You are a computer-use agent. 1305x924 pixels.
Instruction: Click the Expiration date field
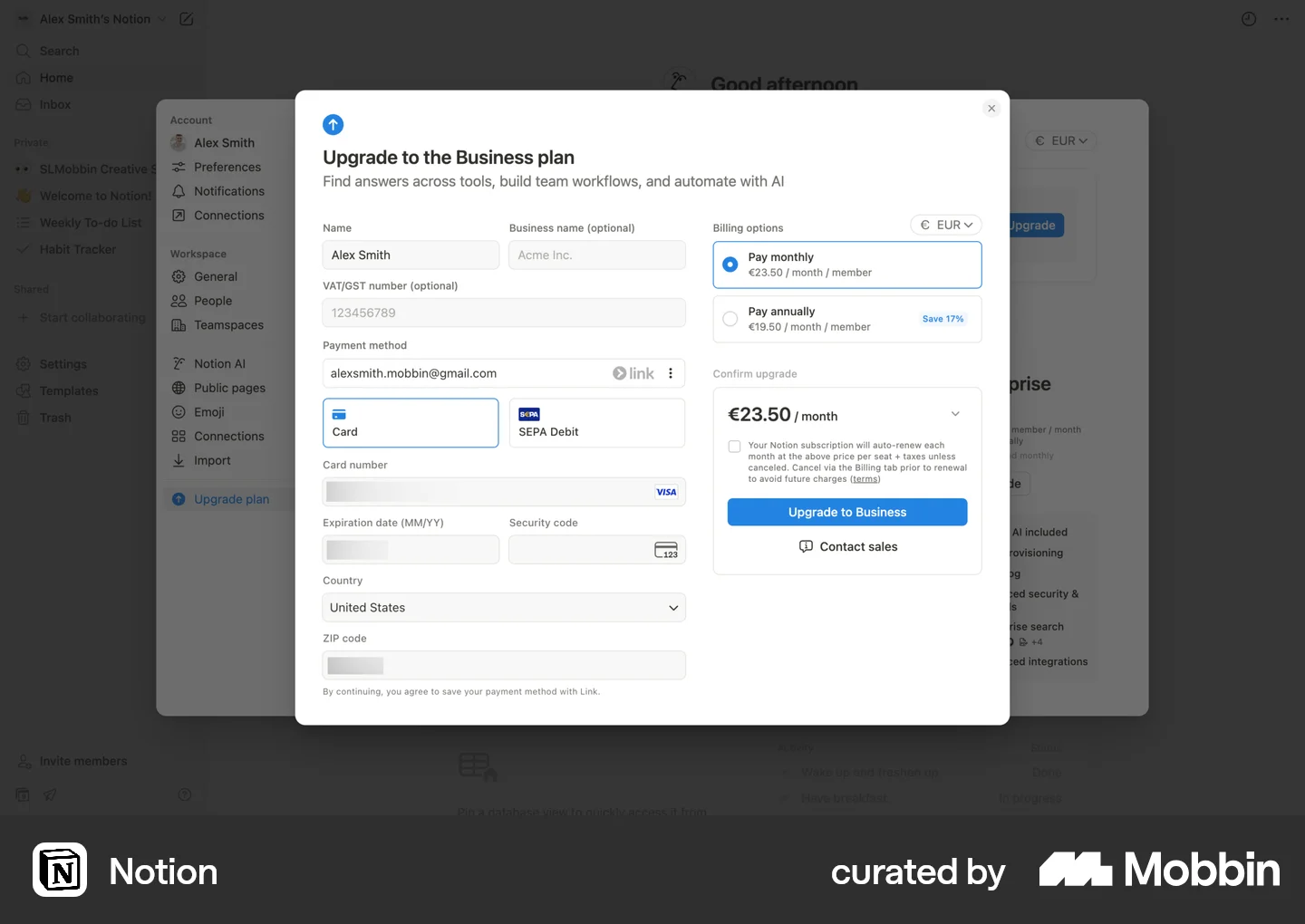[411, 550]
